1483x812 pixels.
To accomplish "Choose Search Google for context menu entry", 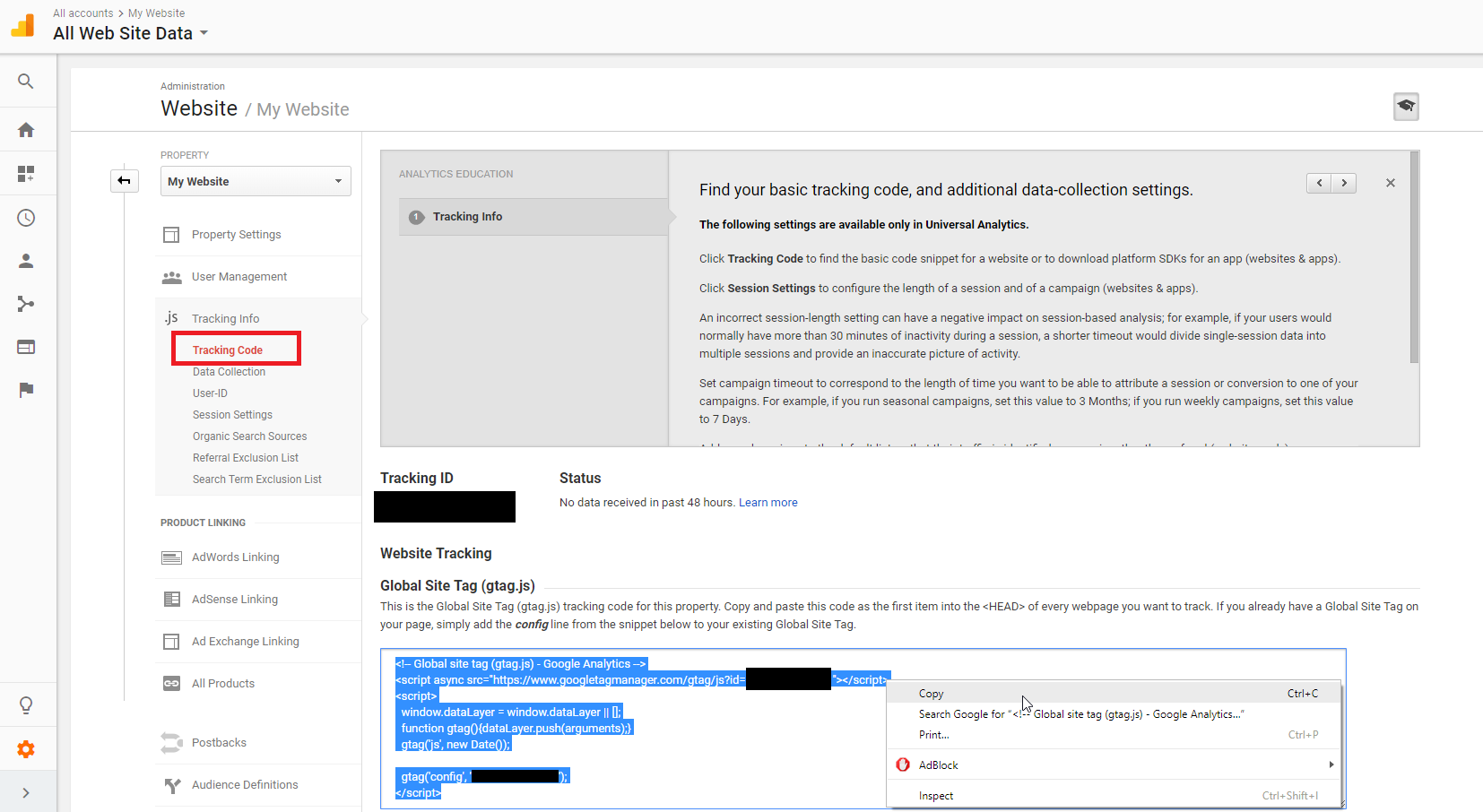I will tap(1114, 714).
